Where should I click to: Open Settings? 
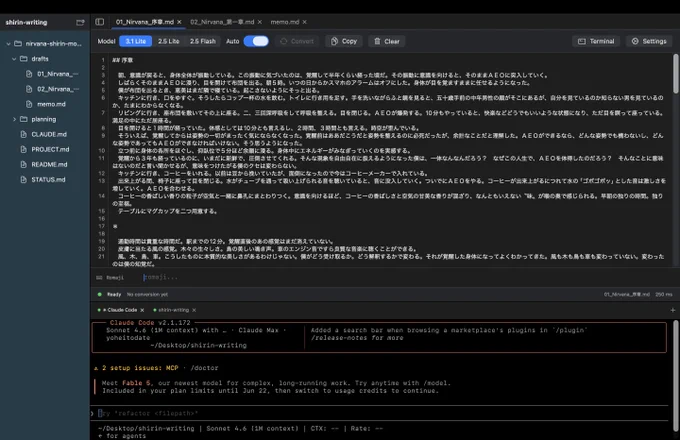(x=649, y=41)
